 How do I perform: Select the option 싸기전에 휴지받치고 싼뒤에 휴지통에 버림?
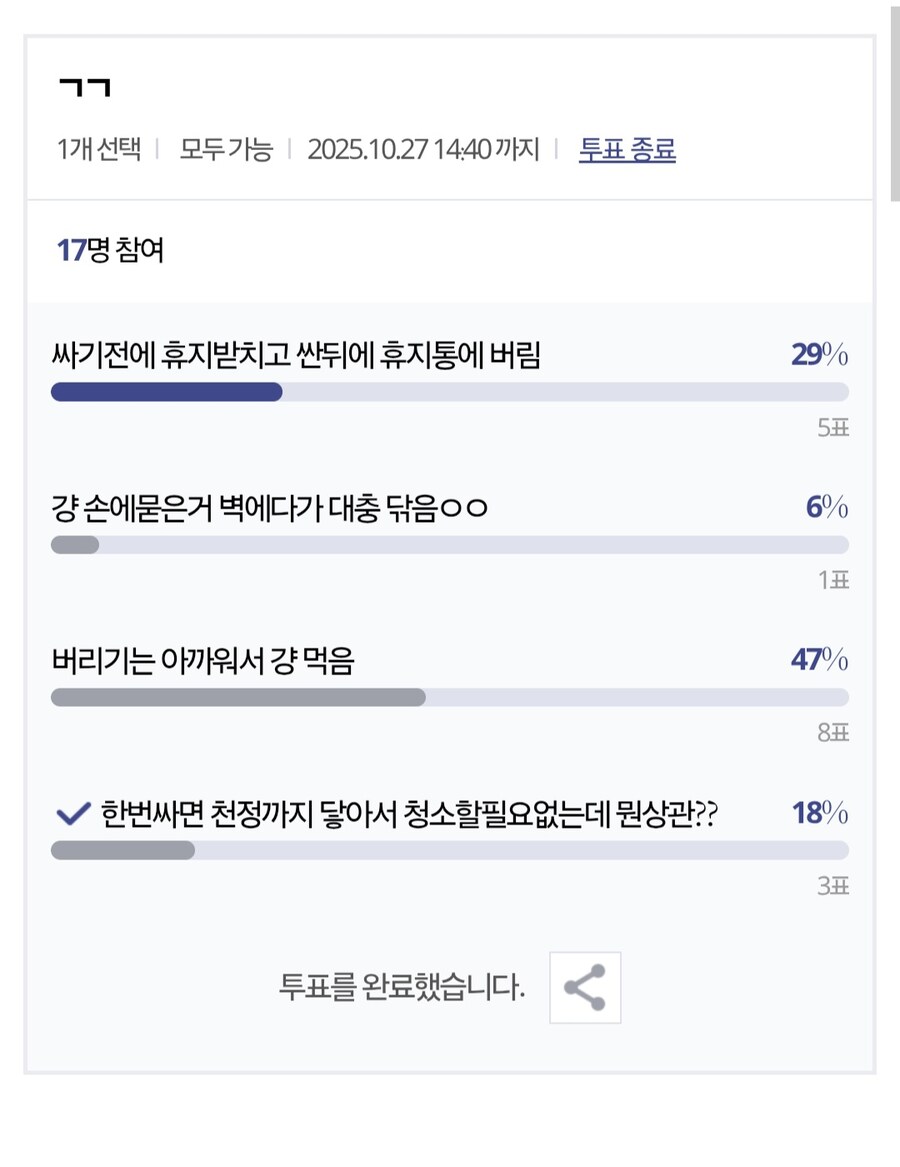[296, 355]
